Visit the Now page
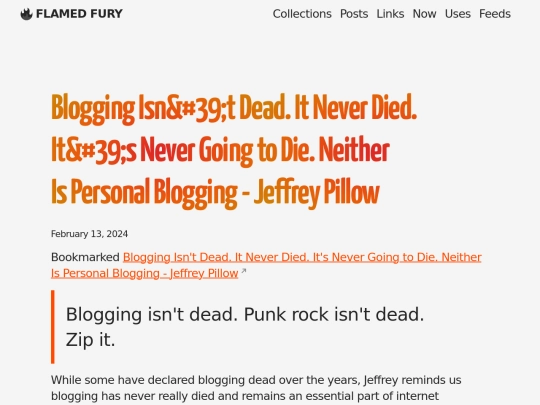Image resolution: width=540 pixels, height=405 pixels. 424,14
